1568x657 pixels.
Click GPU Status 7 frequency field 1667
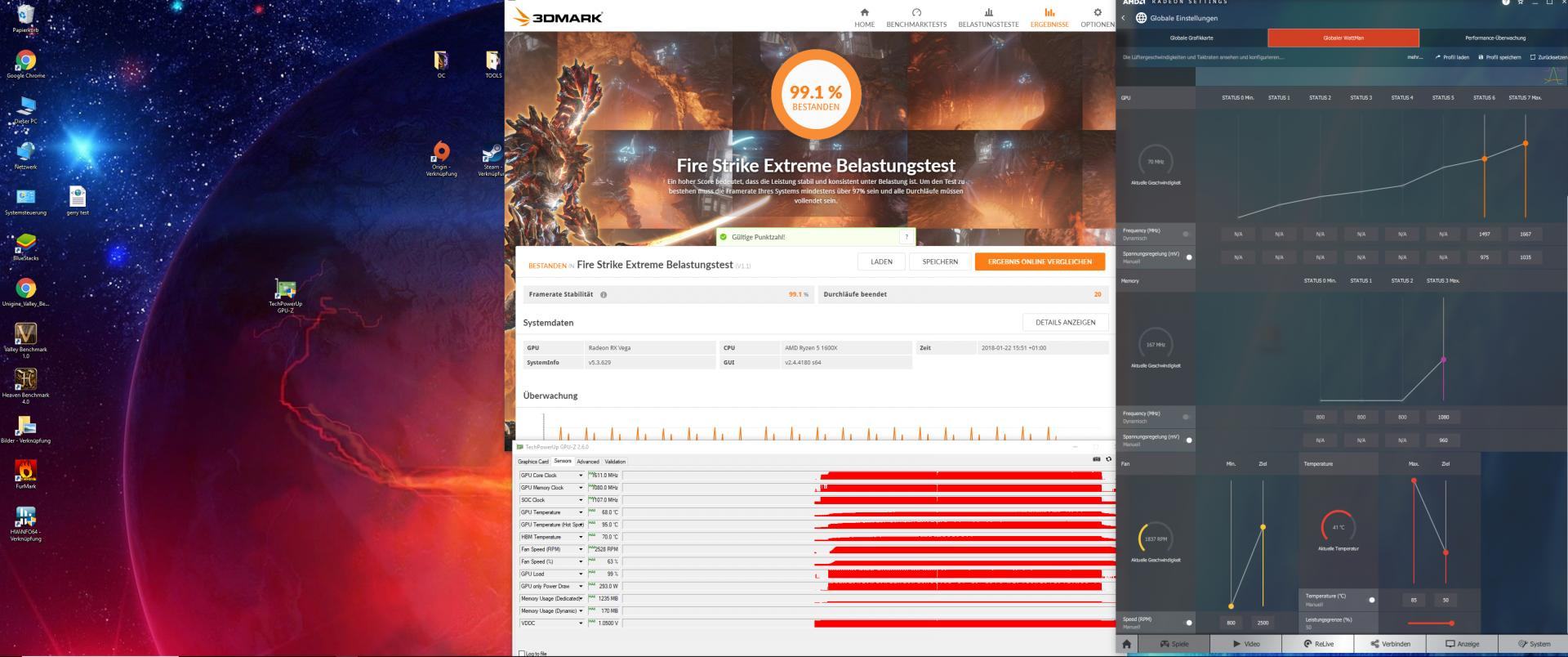[1525, 234]
